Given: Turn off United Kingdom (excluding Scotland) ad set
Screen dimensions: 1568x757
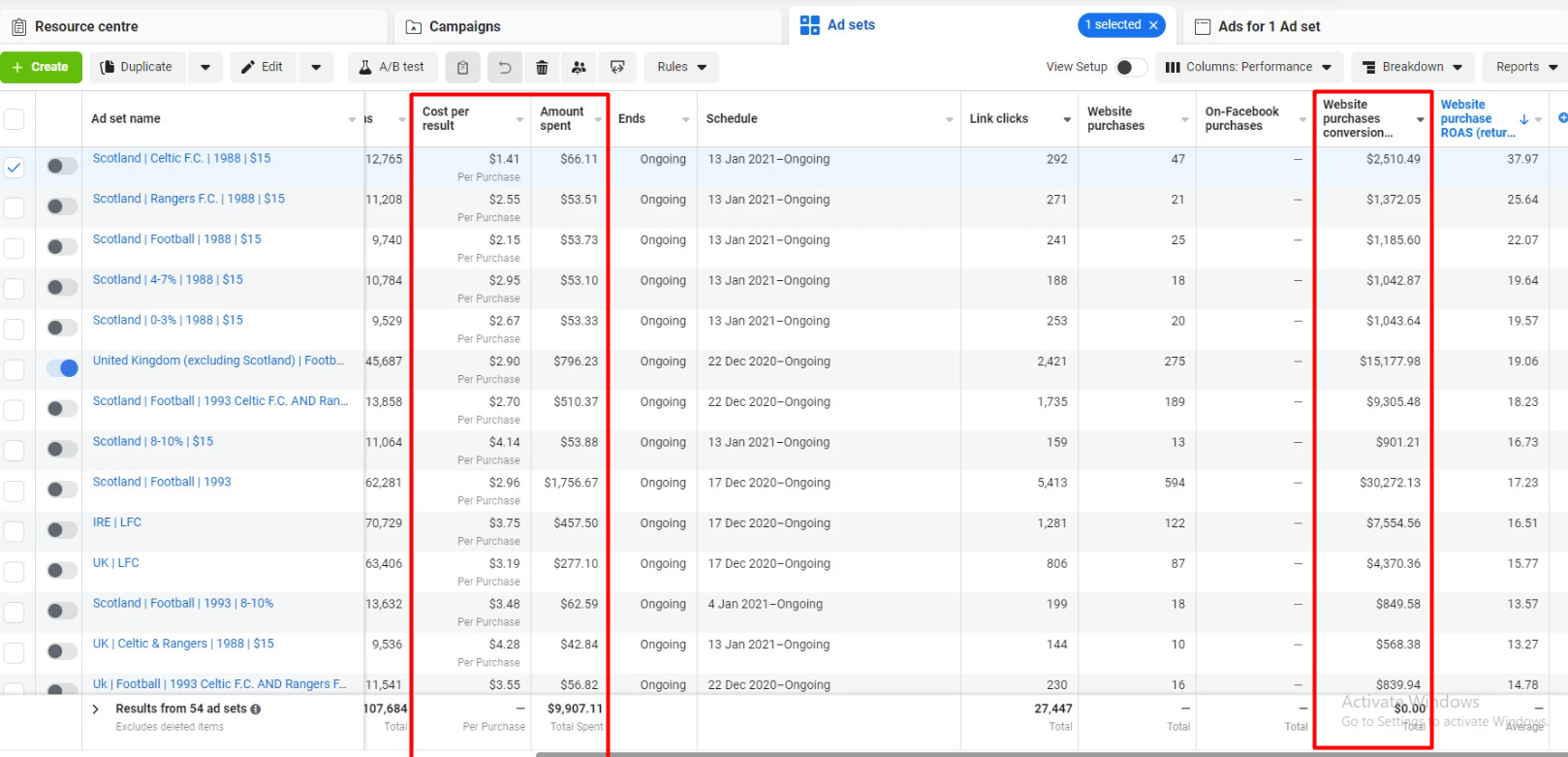Looking at the screenshot, I should point(62,368).
